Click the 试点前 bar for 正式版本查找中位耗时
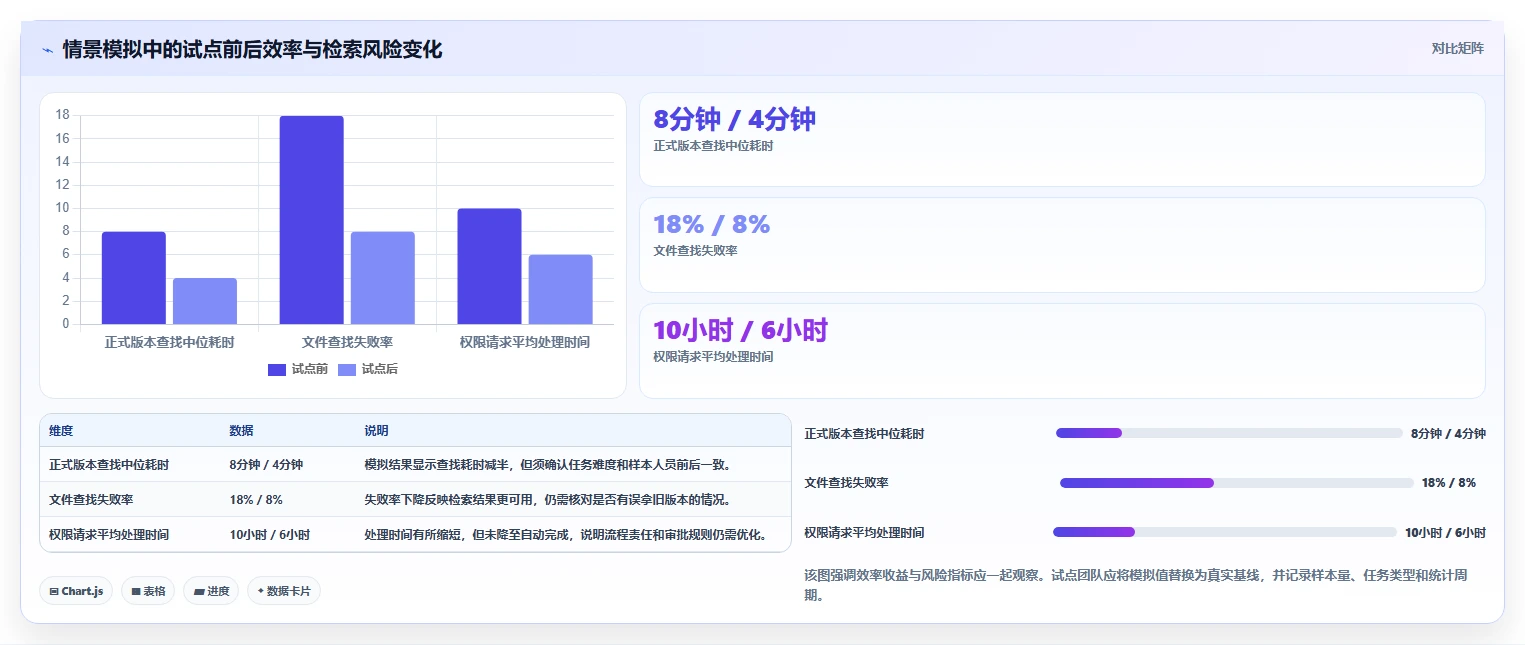Viewport: 1525px width, 645px height. [x=134, y=278]
